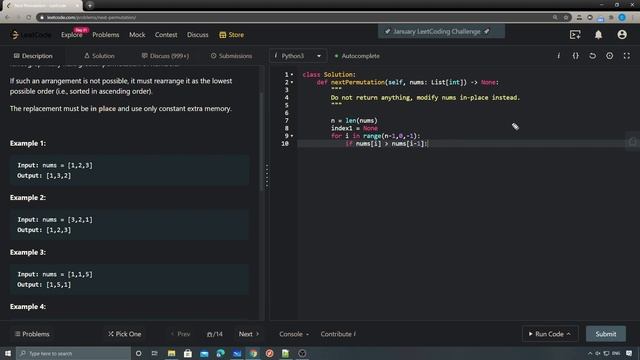The height and width of the screenshot is (360, 640).
Task: Go to Prev problem
Action: click(x=180, y=334)
